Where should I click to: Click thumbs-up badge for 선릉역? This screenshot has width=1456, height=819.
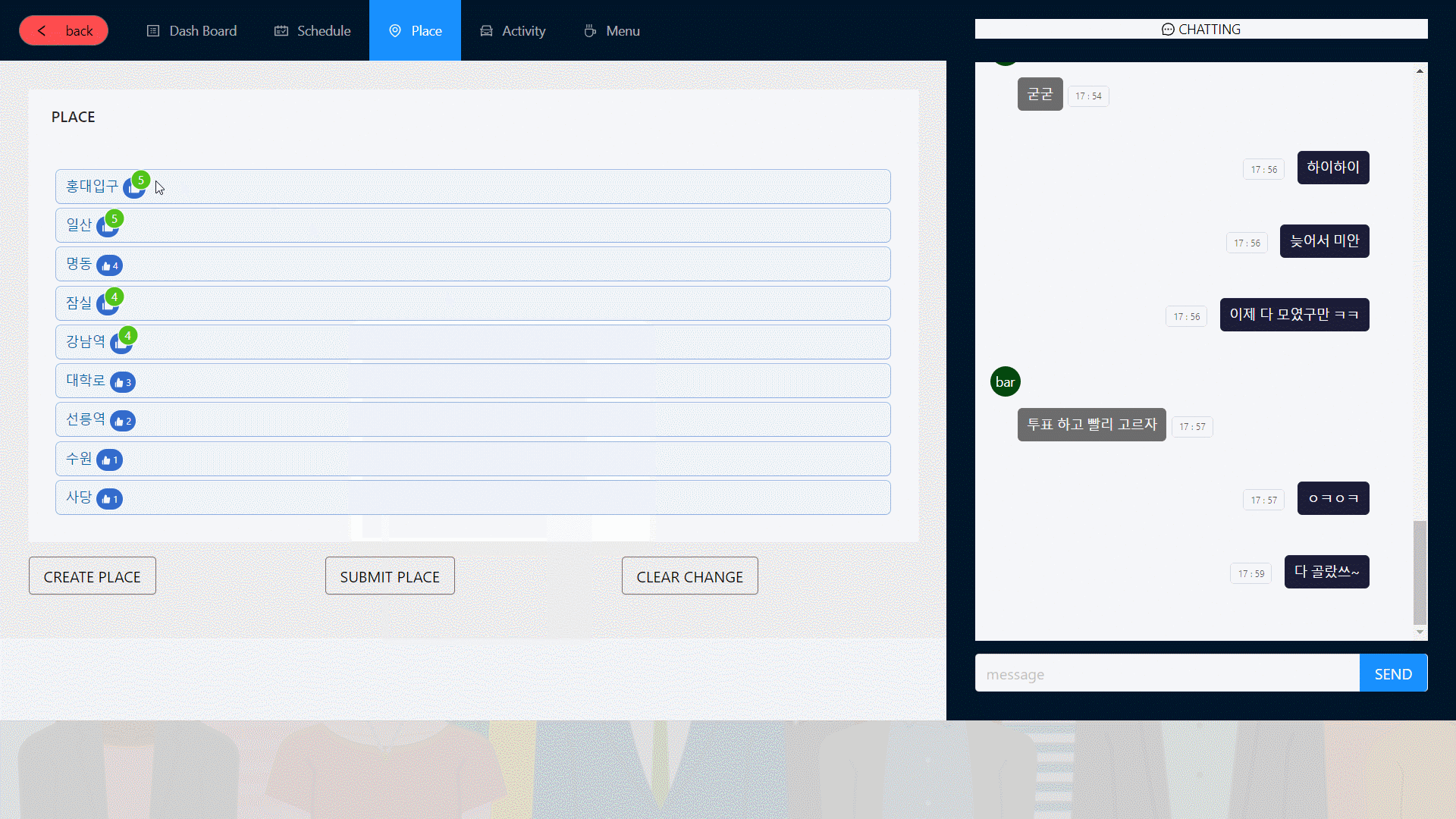pos(122,421)
